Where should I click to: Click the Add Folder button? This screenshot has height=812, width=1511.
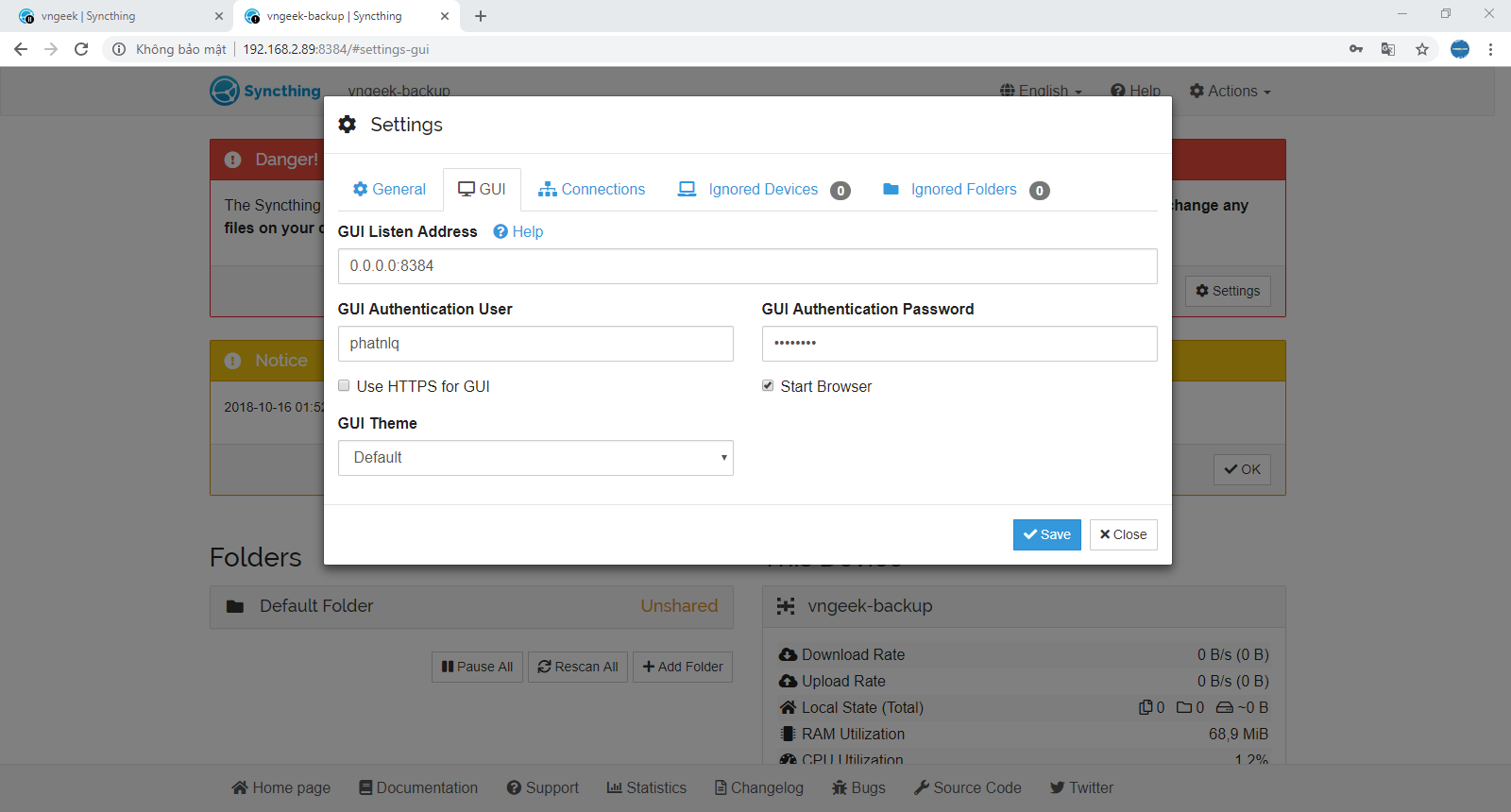[683, 667]
